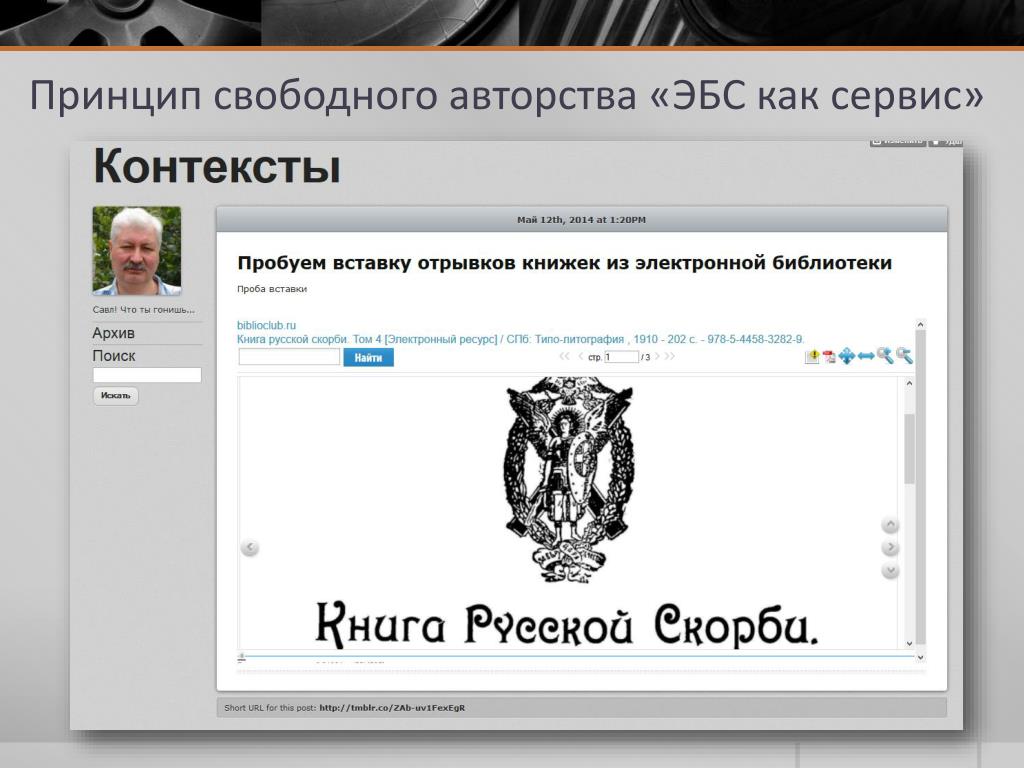Click the post date Май 12th, 2014 header
The width and height of the screenshot is (1024, 768).
point(581,220)
